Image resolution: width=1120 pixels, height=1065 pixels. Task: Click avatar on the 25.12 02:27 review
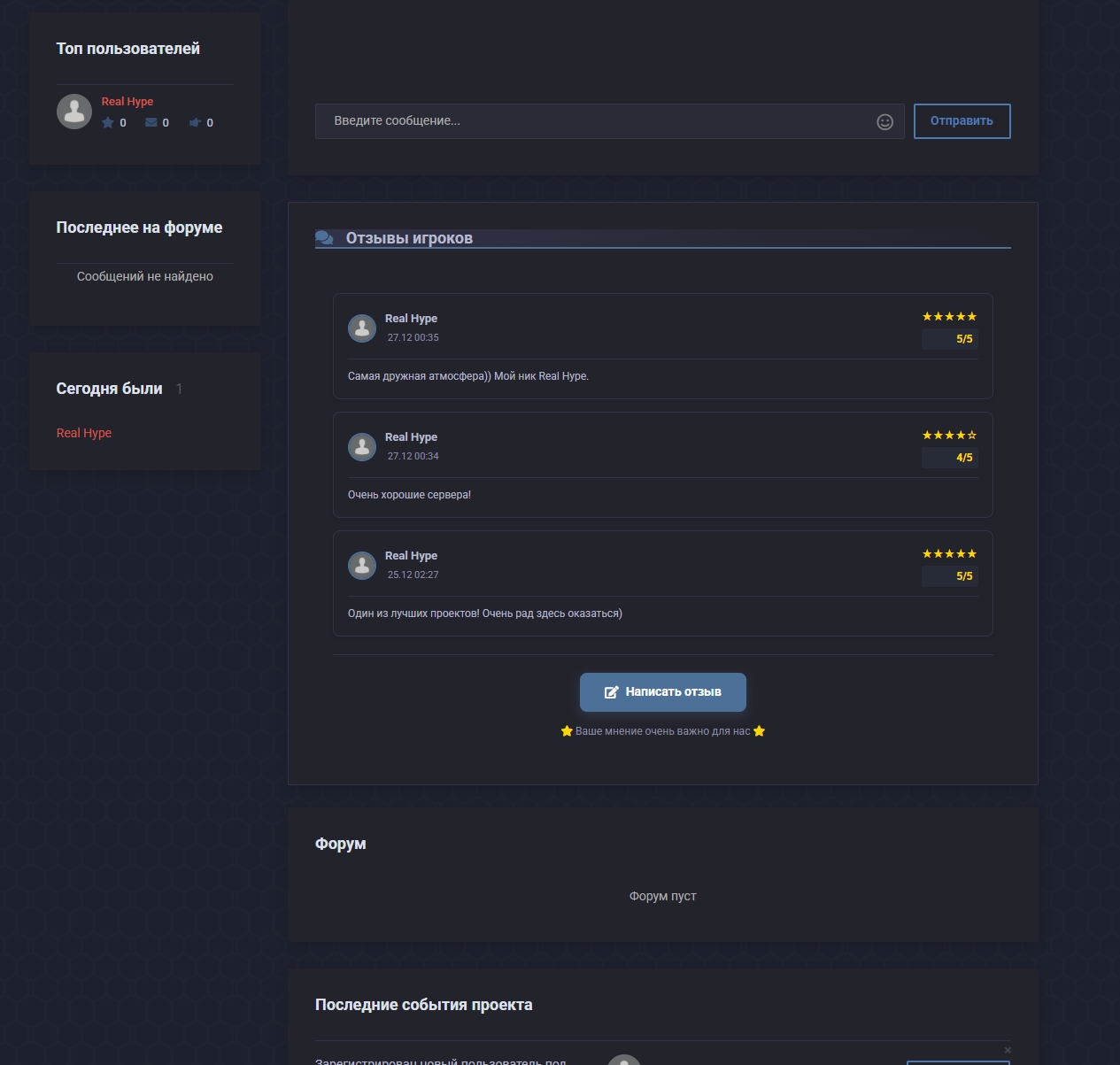pos(362,566)
